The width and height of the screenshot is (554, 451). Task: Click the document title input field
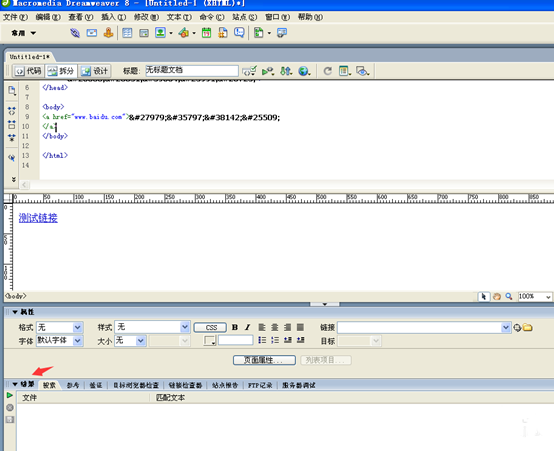click(x=192, y=70)
